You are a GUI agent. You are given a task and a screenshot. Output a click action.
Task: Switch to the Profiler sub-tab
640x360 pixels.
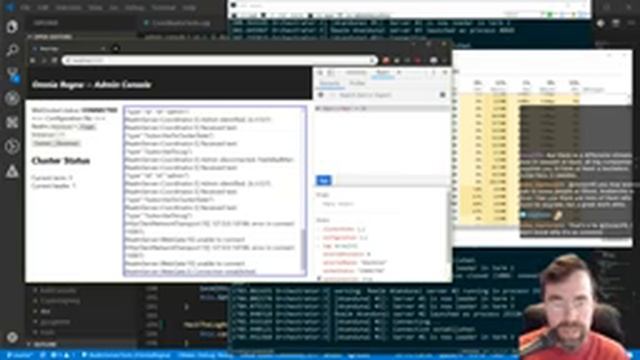(x=357, y=83)
